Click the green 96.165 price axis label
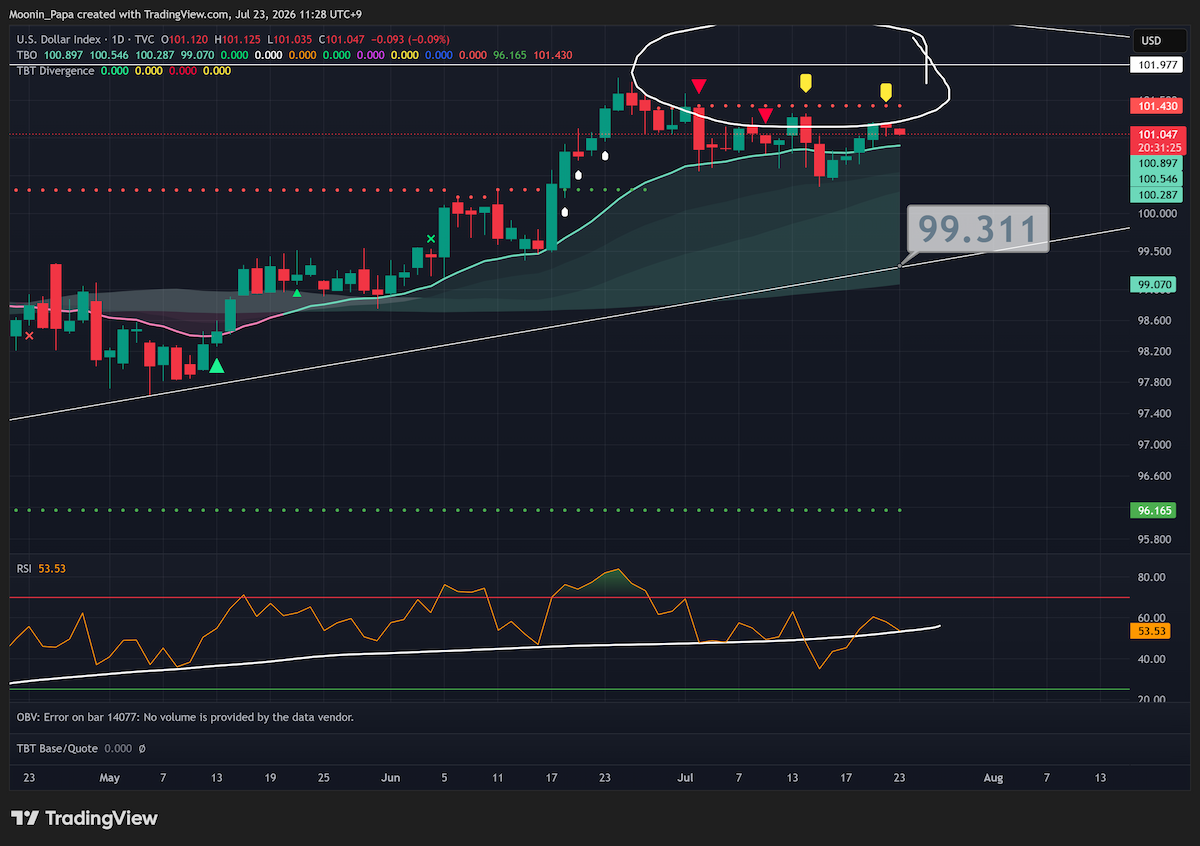This screenshot has width=1200, height=846. (1154, 510)
